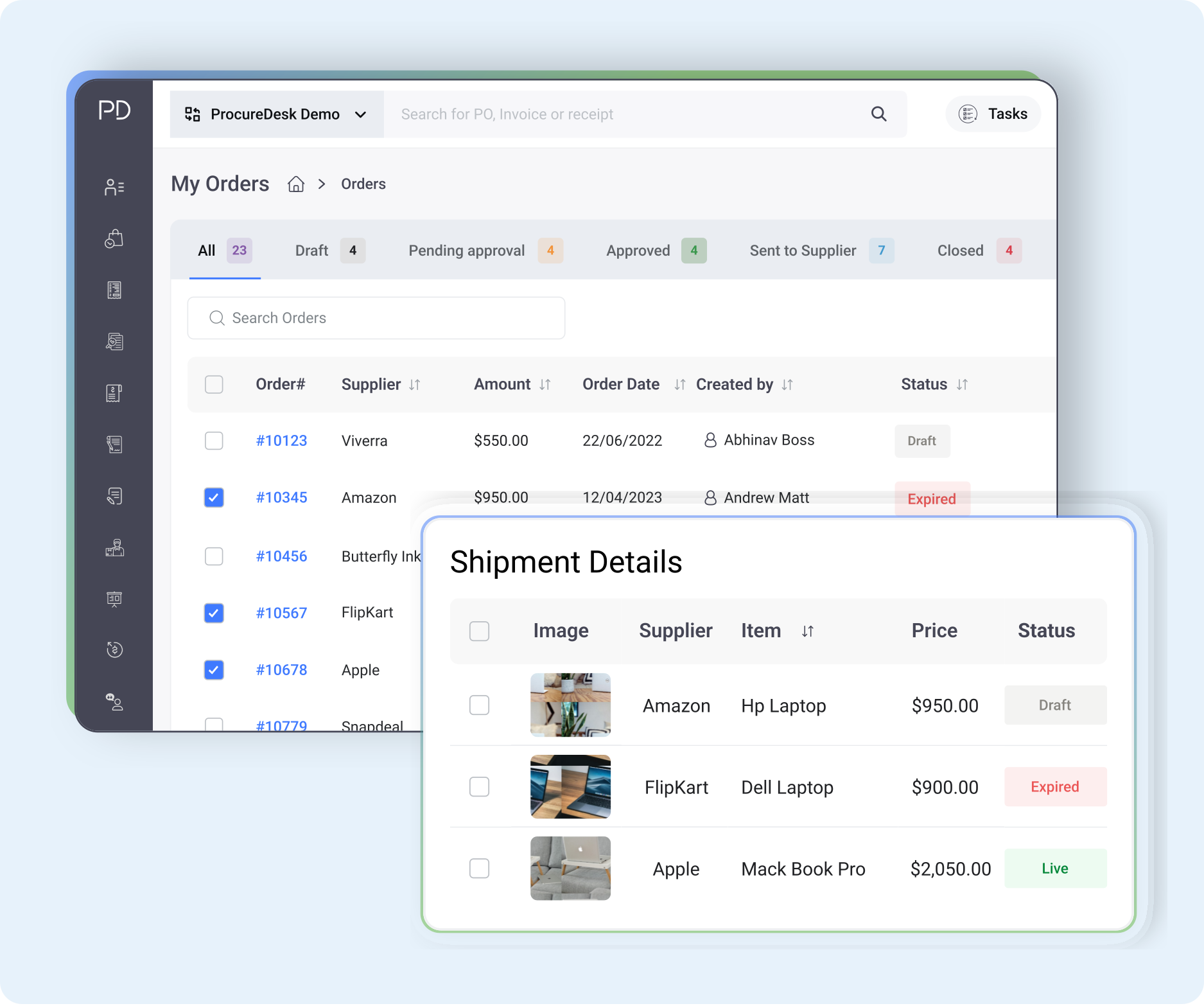
Task: Open the chat user sidebar icon
Action: [114, 702]
